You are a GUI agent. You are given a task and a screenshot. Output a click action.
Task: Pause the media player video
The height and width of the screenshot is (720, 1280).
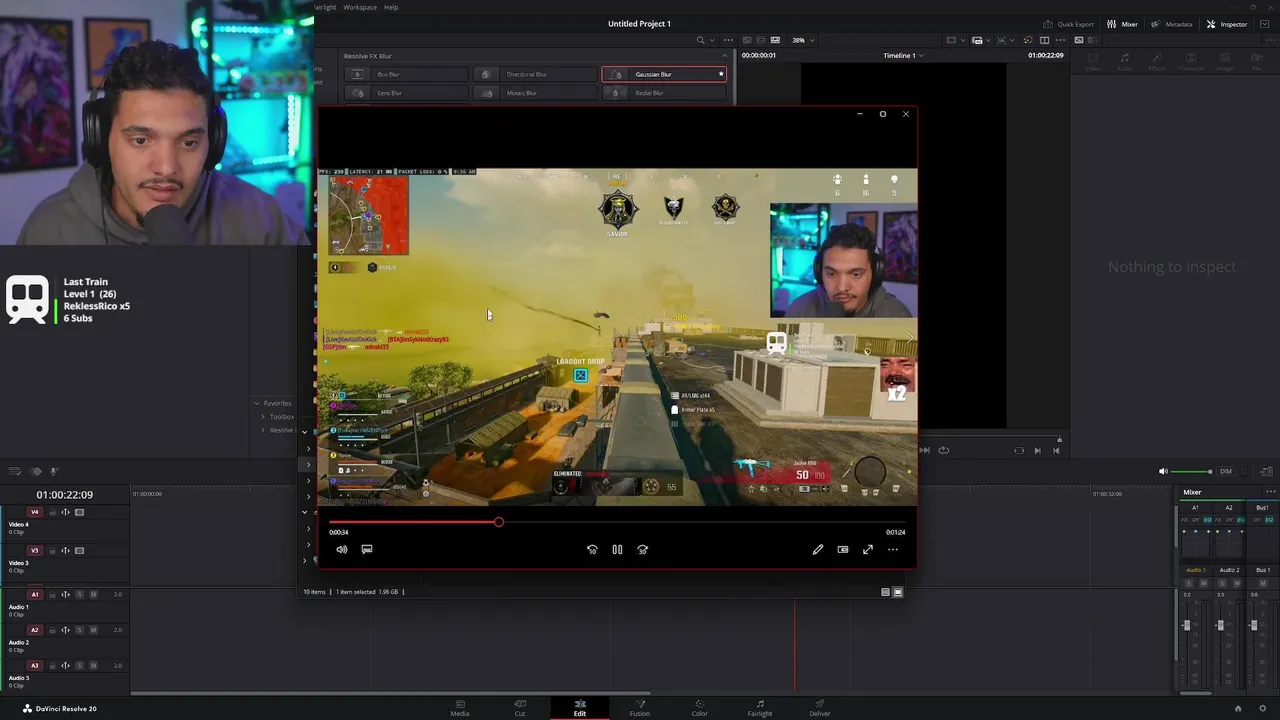617,549
